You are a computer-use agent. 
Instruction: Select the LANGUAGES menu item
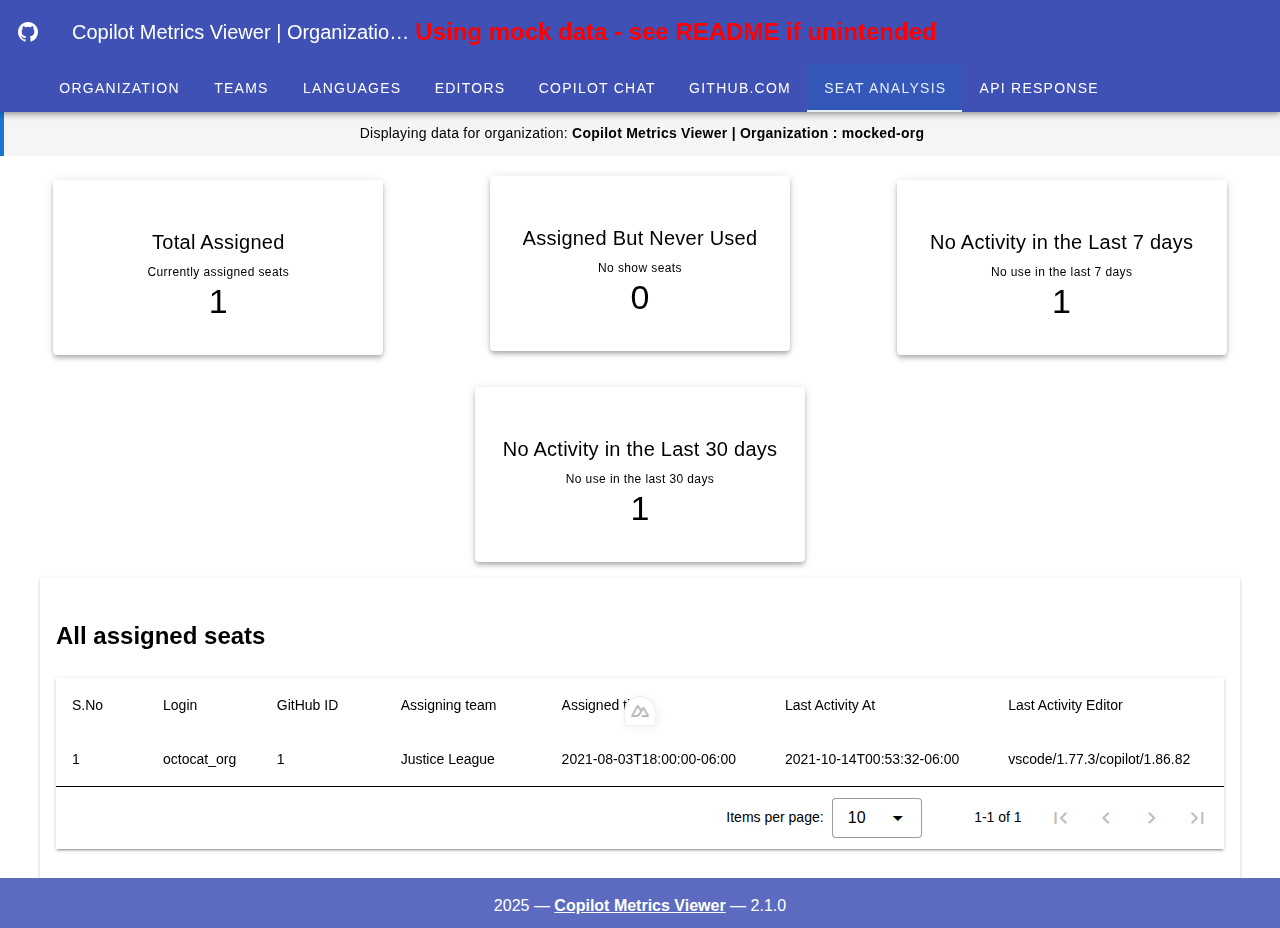pos(351,87)
